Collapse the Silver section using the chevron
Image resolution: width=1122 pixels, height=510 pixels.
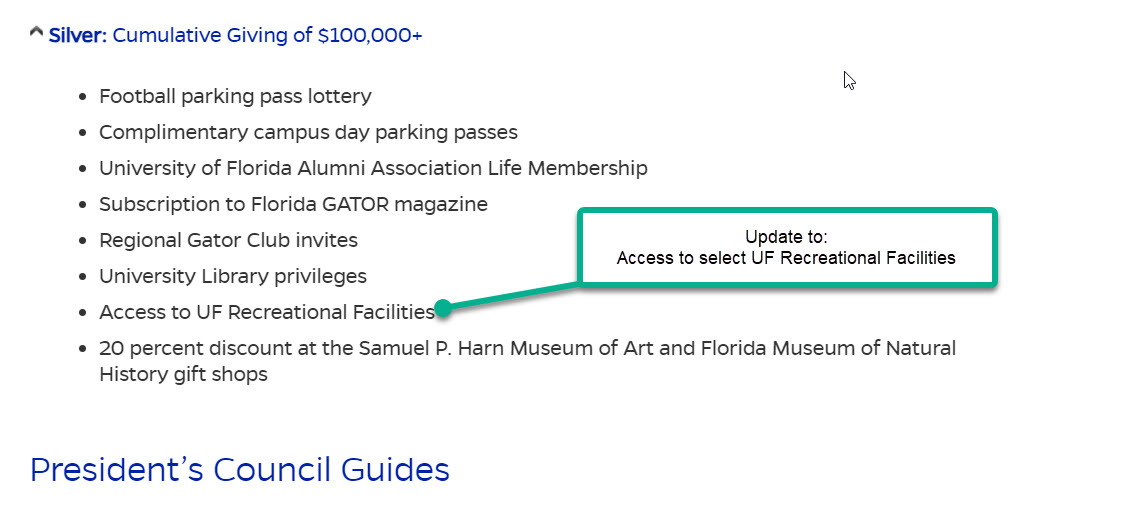pos(36,33)
